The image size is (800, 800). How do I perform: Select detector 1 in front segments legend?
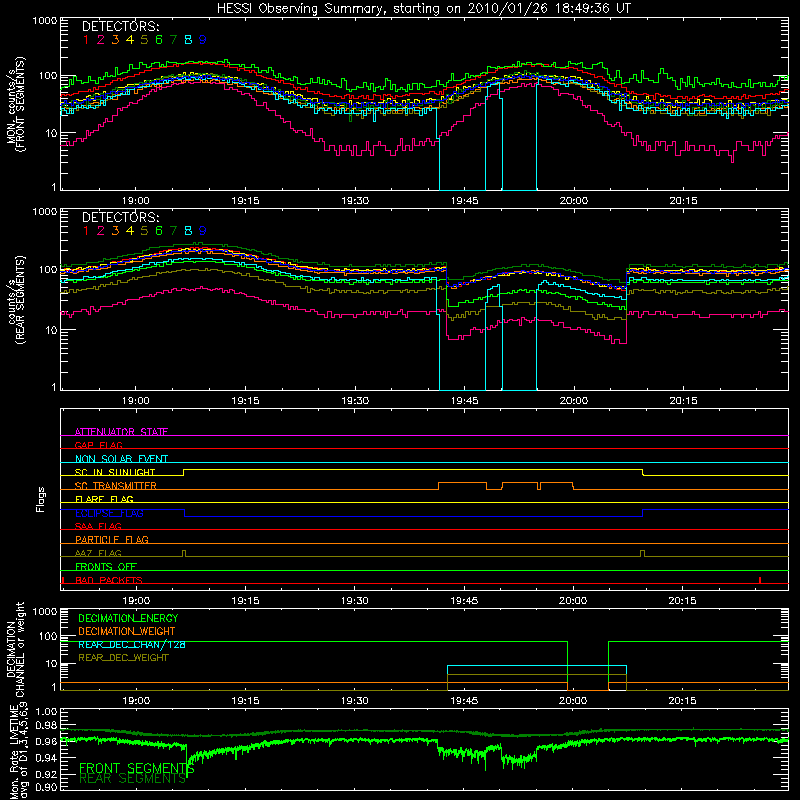point(86,39)
